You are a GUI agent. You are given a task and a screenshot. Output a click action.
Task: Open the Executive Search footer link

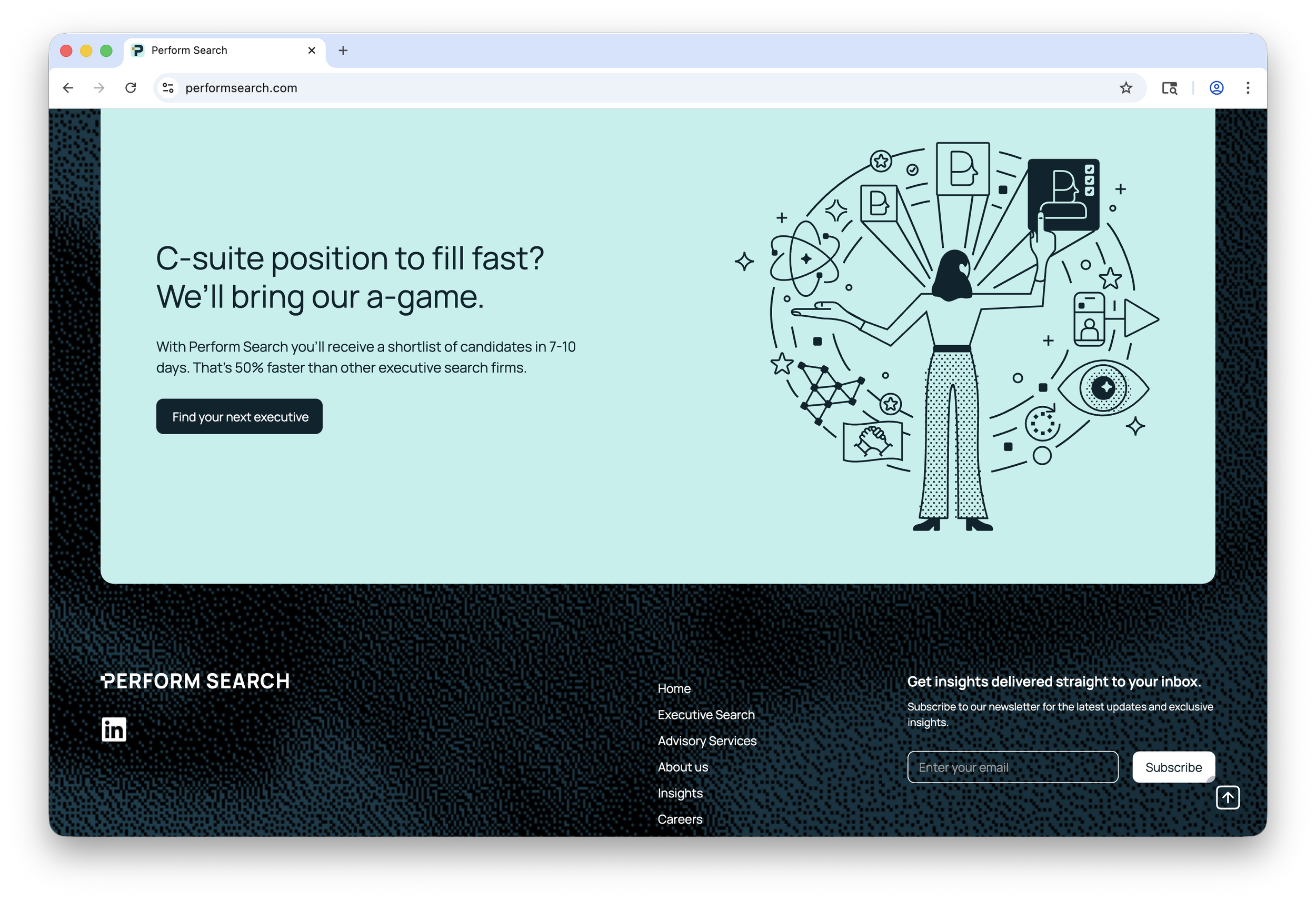(706, 714)
